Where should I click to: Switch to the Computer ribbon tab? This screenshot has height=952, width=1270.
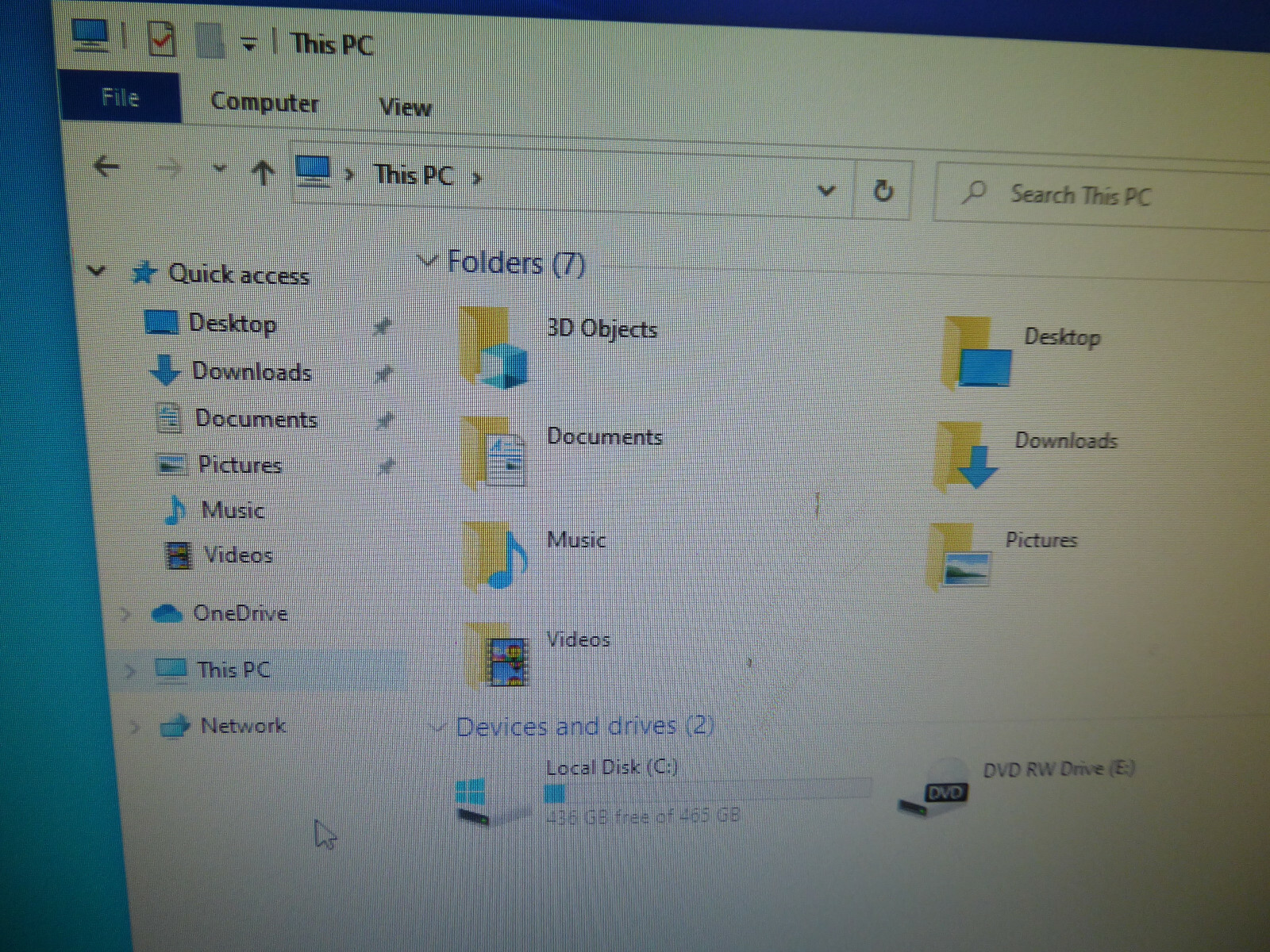265,102
